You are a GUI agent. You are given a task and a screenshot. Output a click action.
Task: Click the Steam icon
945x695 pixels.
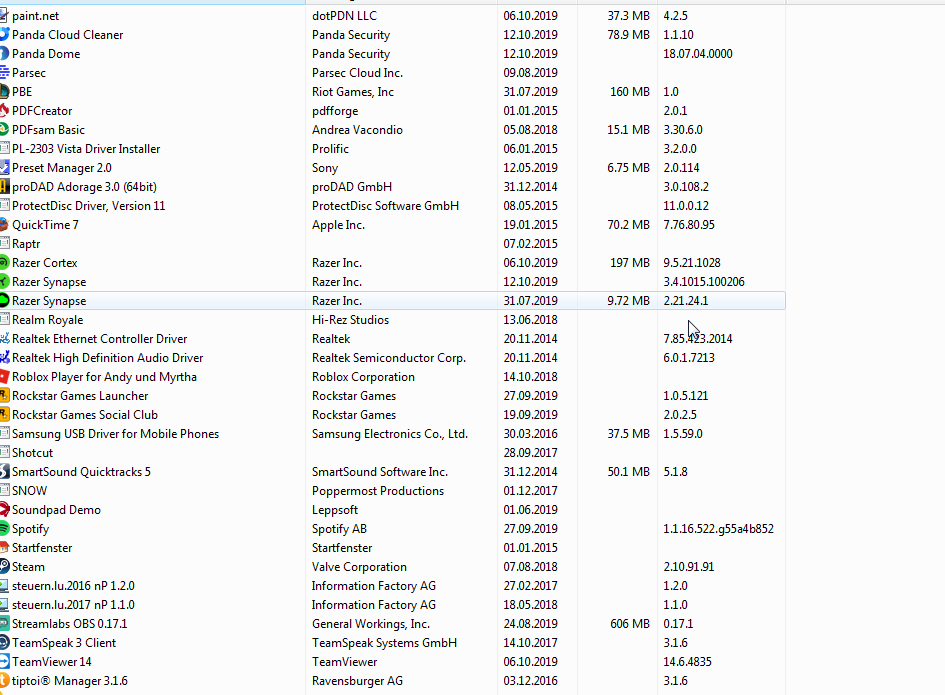[4, 566]
